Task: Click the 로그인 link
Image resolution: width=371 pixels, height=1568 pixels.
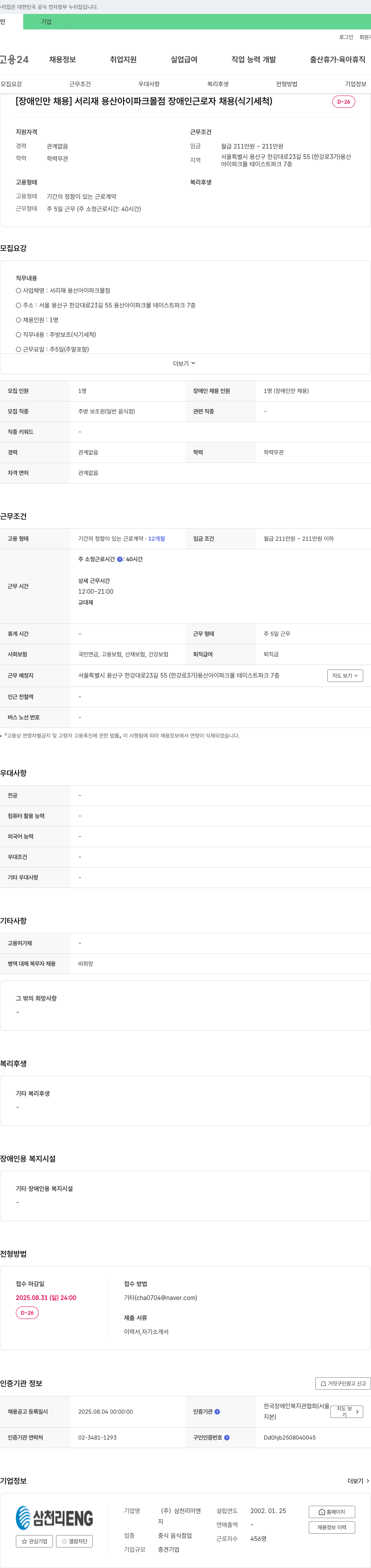Action: click(346, 37)
